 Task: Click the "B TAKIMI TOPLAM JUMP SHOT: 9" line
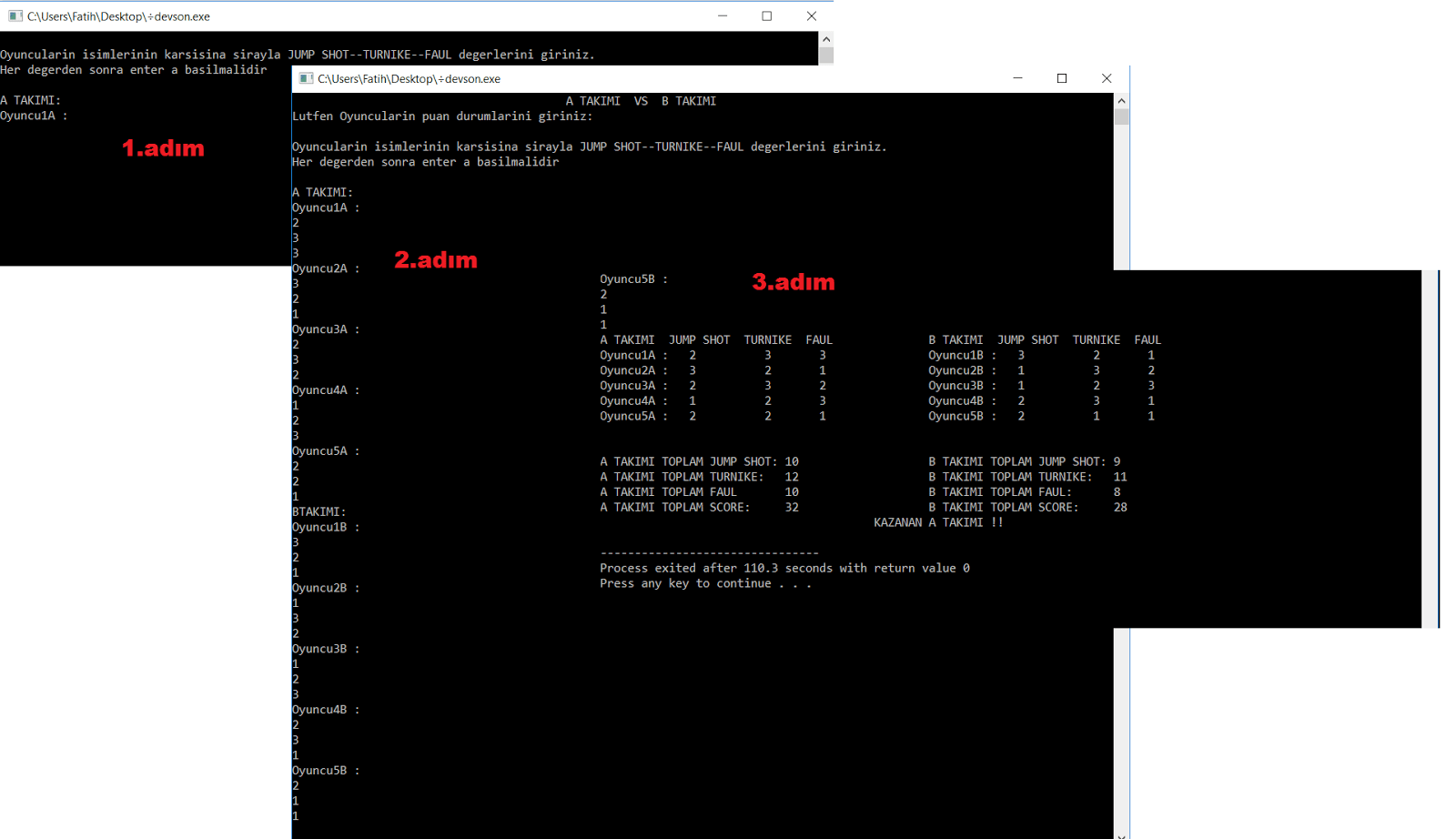[1025, 461]
